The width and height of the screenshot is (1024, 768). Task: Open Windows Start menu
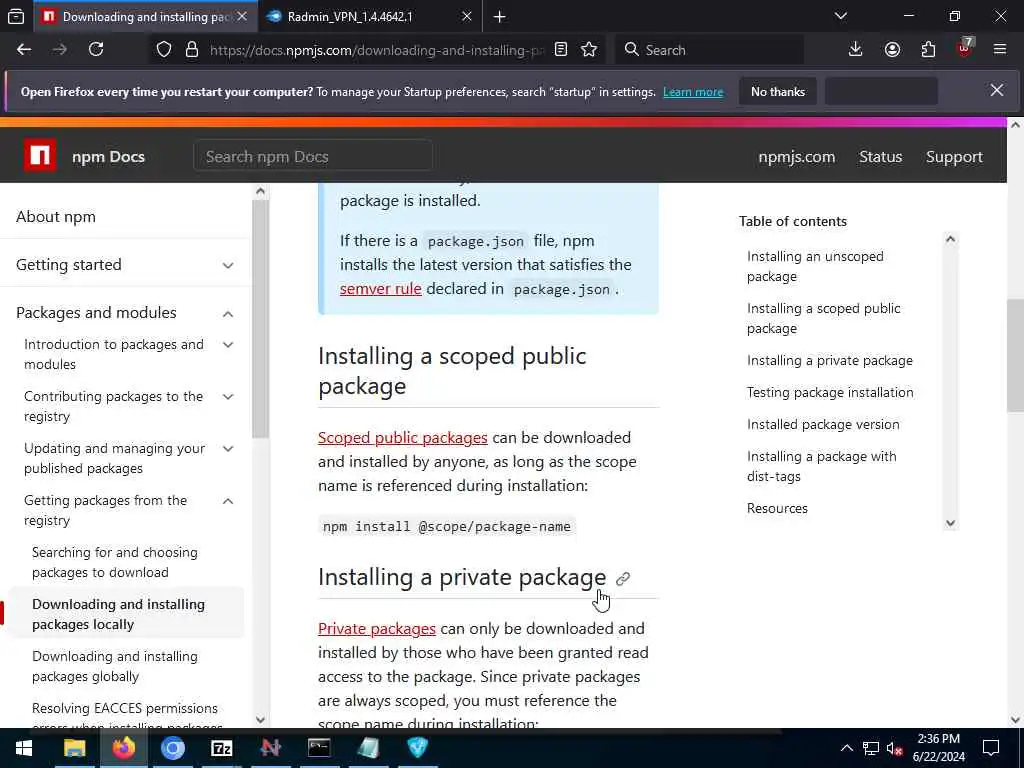[24, 748]
